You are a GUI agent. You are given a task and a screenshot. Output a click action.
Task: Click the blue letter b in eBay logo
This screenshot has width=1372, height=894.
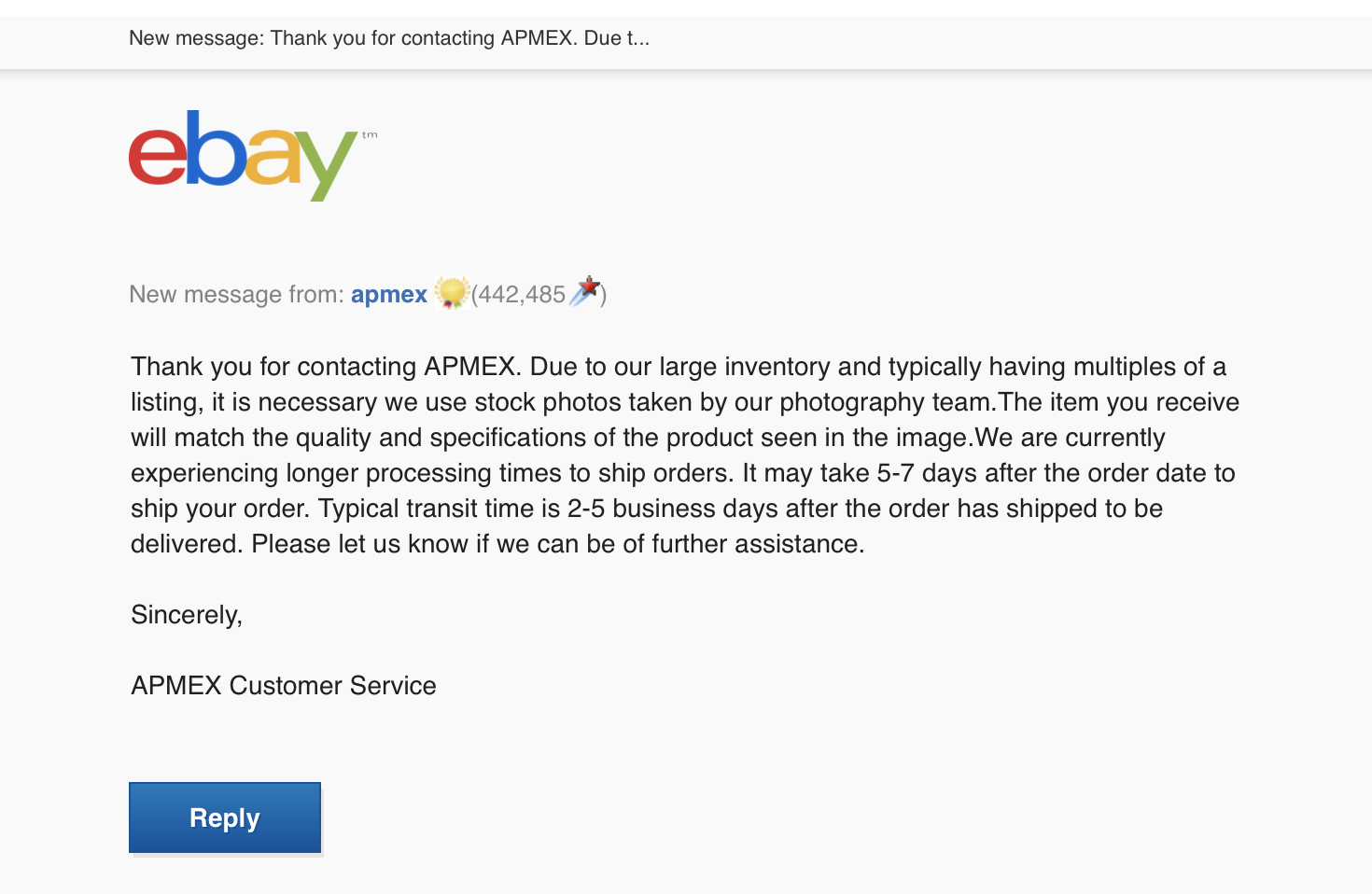(215, 147)
